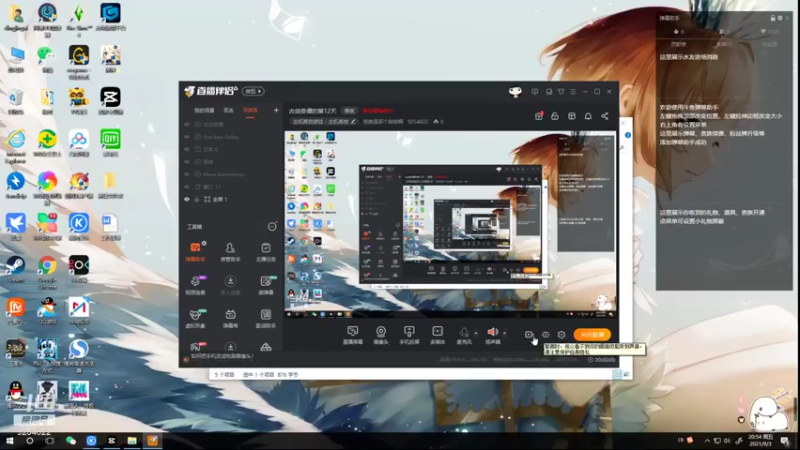This screenshot has height=450, width=800.
Task: Toggle visibility of Mews Adventures source
Action: 187,174
